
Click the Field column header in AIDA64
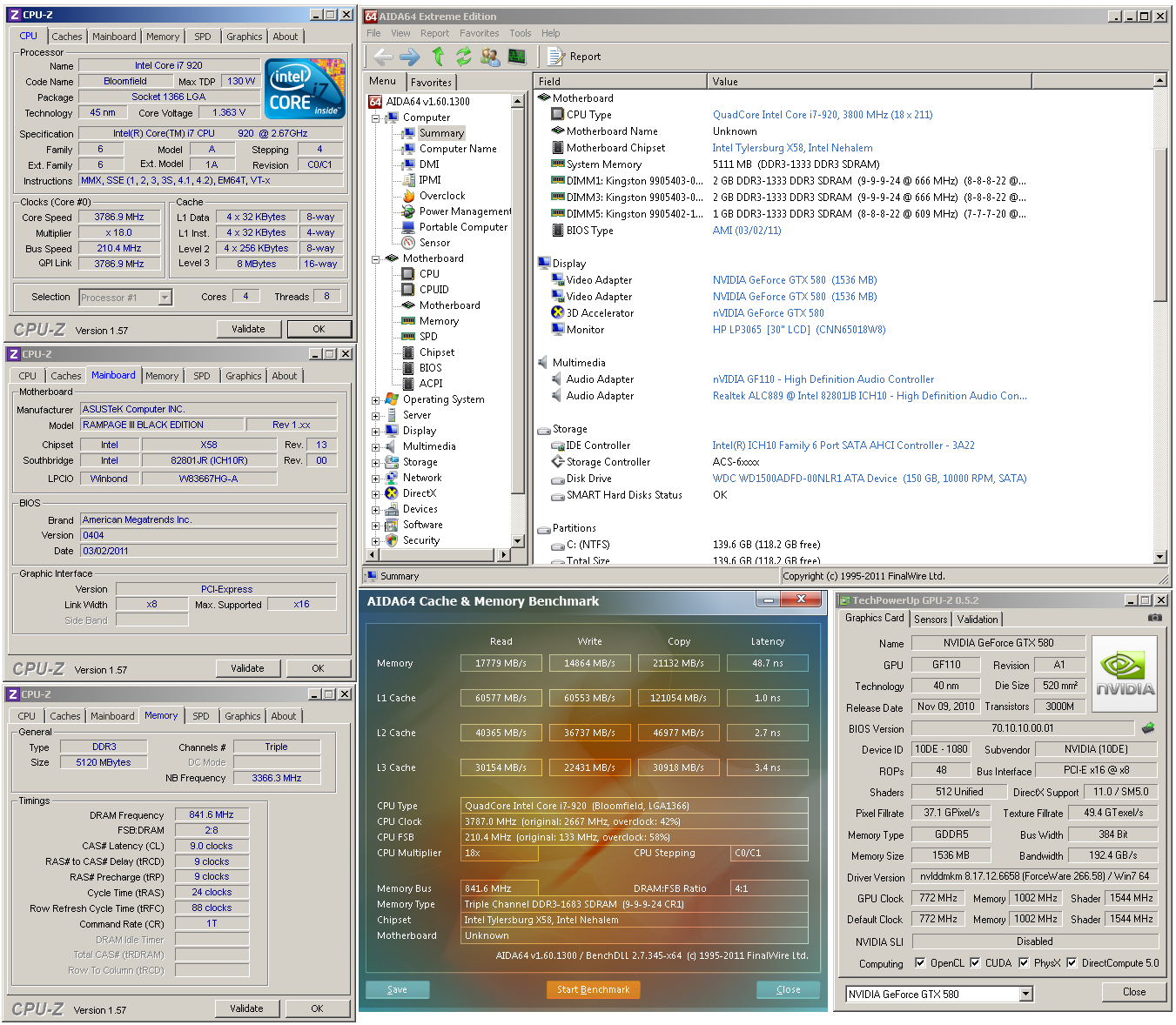point(620,81)
